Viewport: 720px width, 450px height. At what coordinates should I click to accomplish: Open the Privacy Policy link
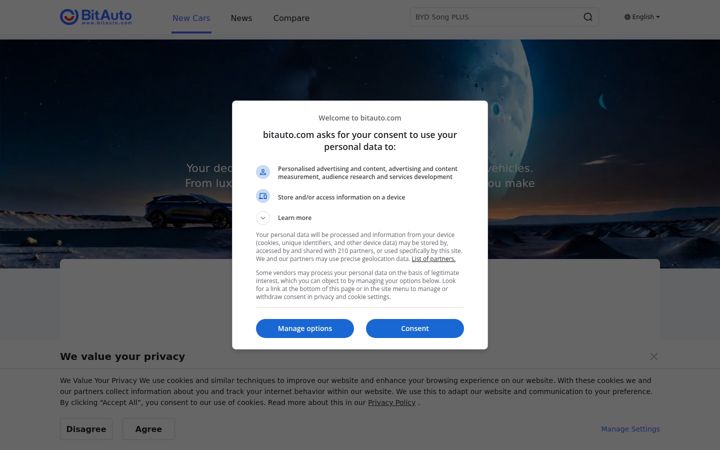click(x=392, y=403)
